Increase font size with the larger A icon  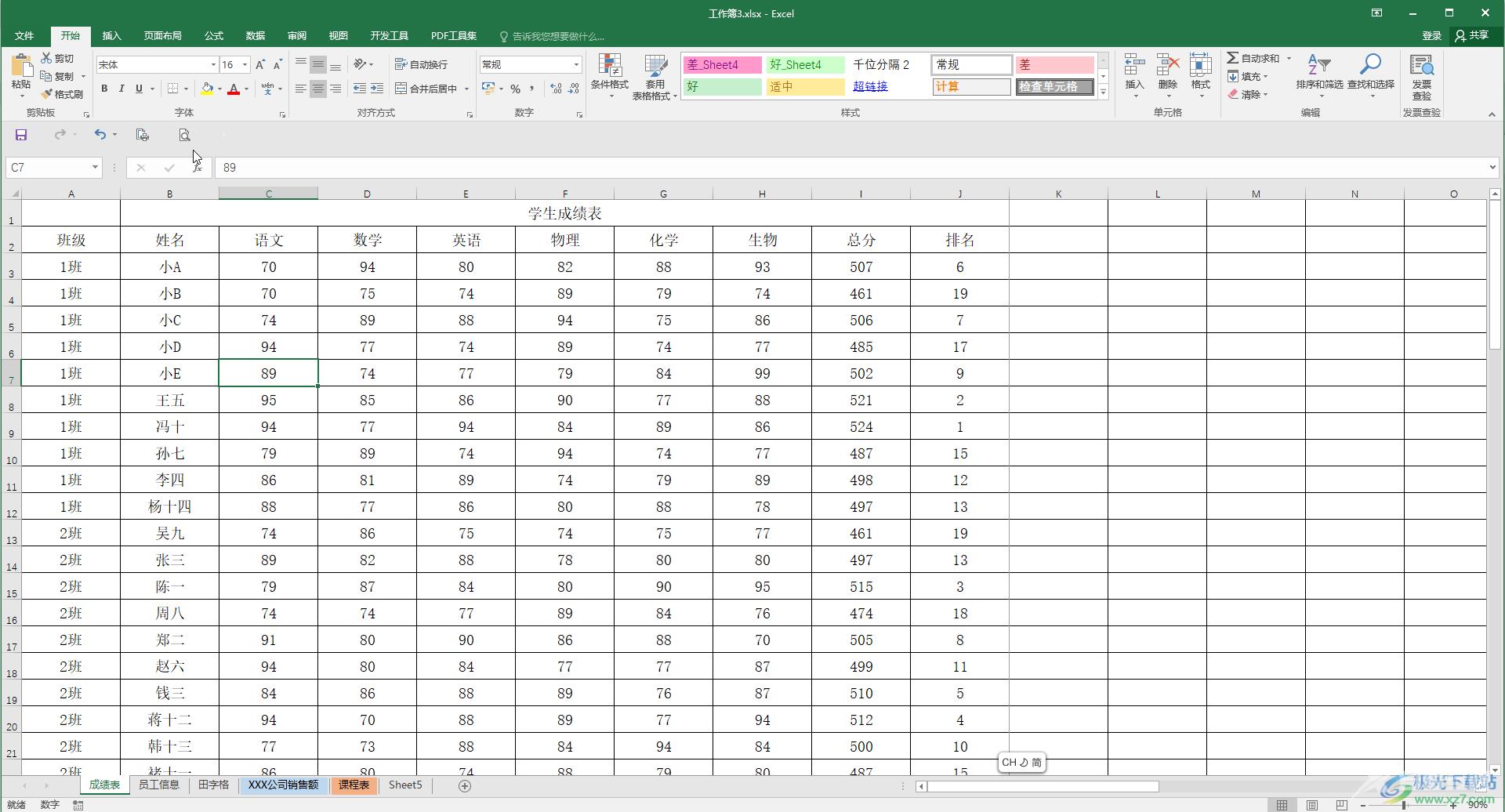click(x=260, y=64)
